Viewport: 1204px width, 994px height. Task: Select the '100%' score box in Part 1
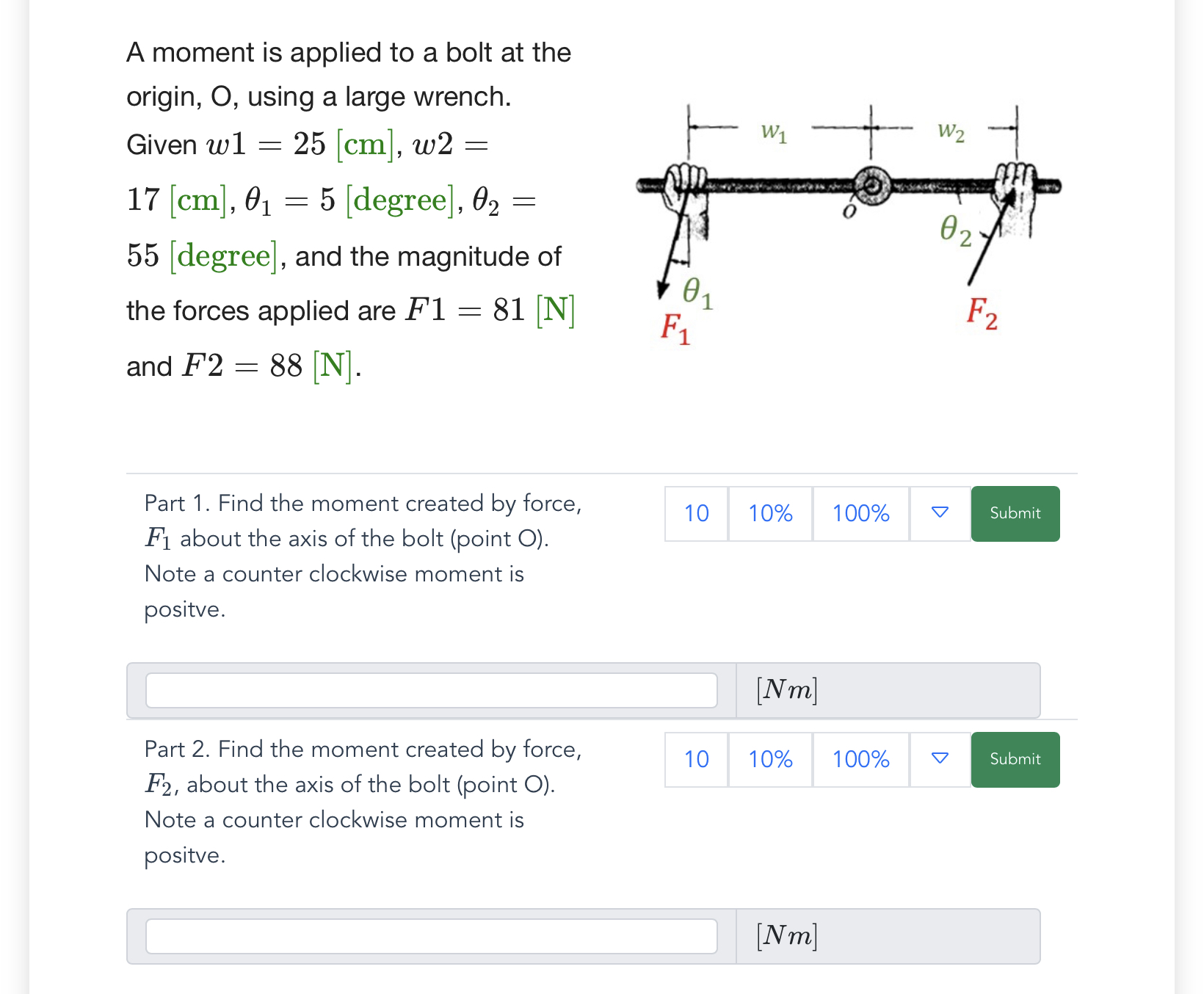click(860, 513)
